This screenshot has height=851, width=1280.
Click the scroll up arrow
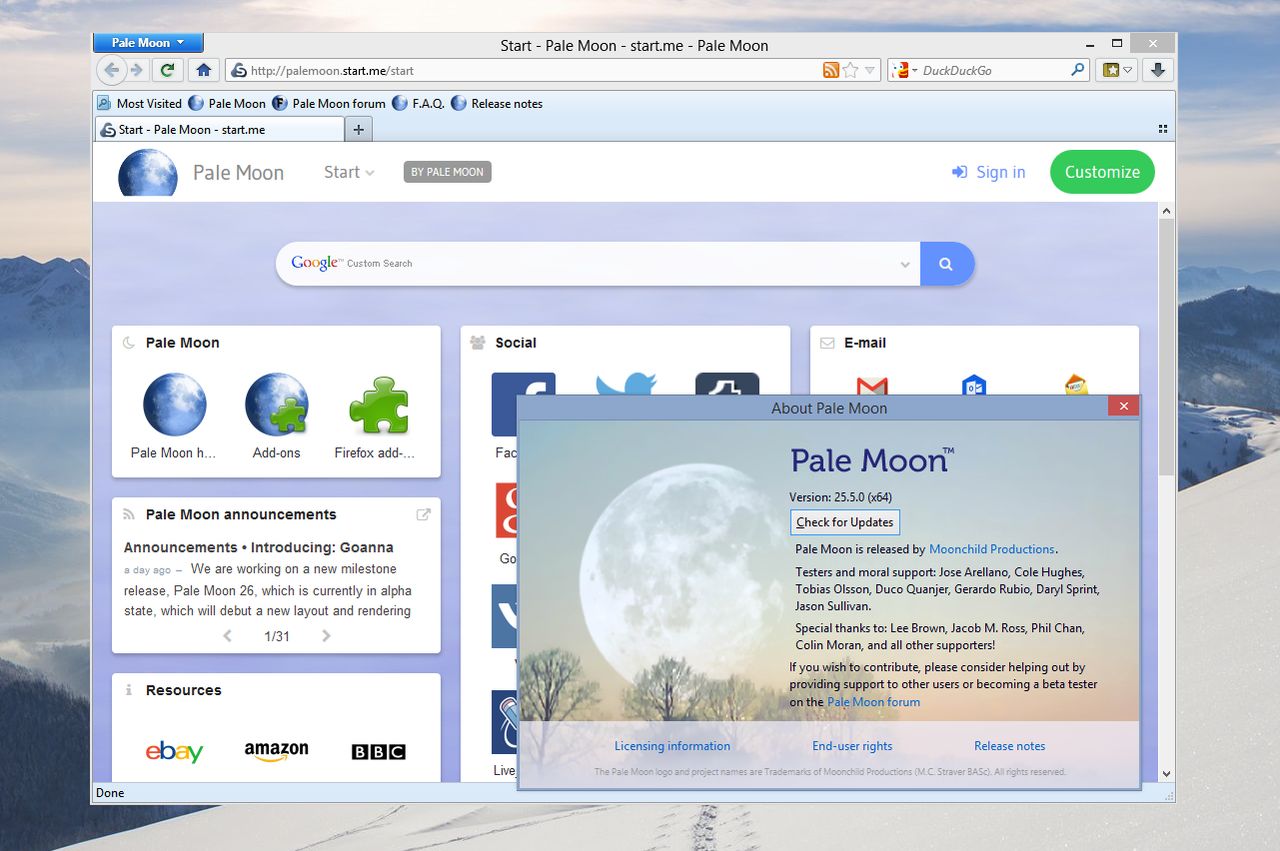tap(1166, 211)
